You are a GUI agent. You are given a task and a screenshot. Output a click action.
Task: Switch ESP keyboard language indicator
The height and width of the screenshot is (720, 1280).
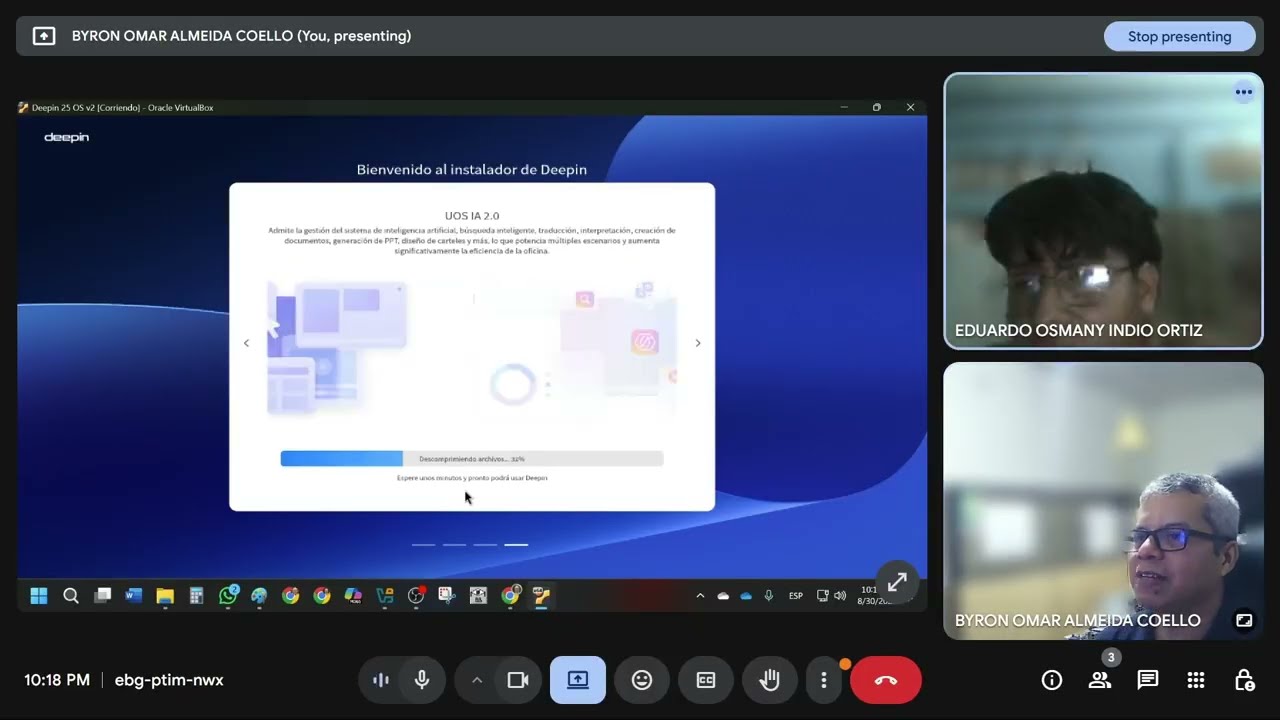click(796, 596)
